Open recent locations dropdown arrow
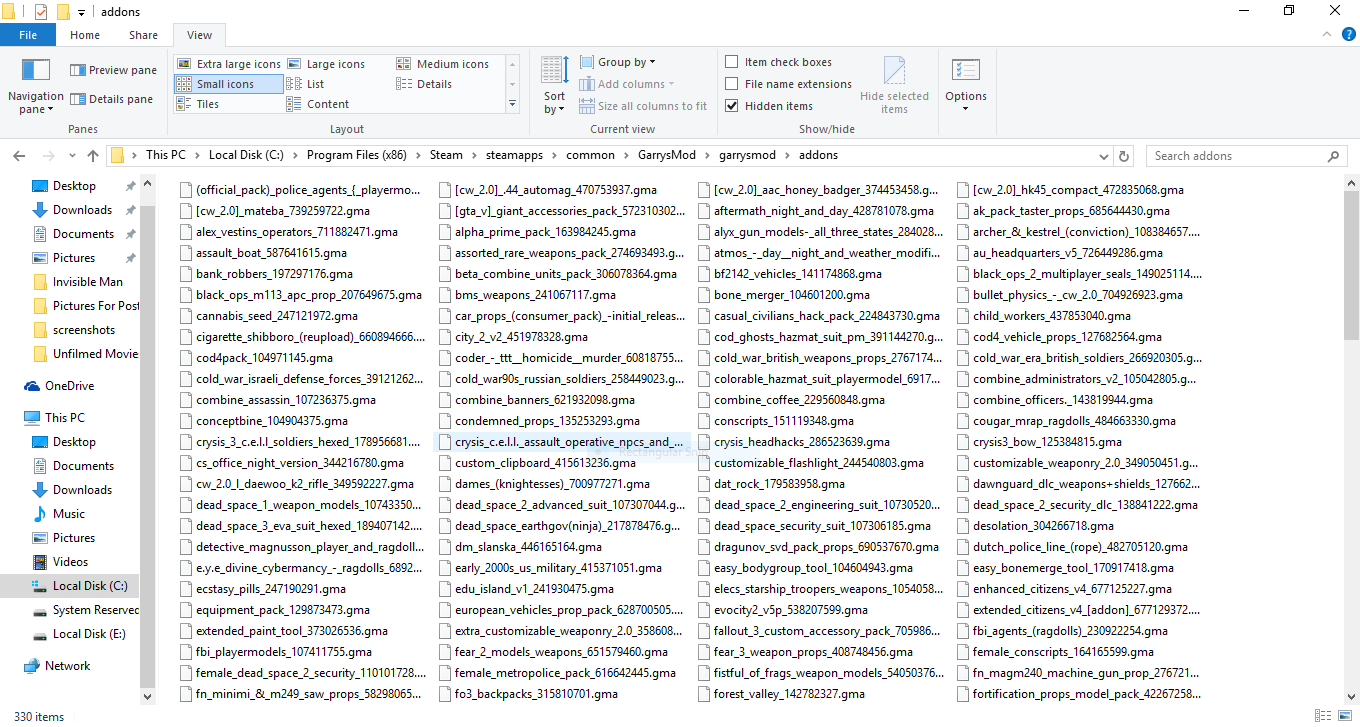This screenshot has height=727, width=1360. [x=70, y=156]
